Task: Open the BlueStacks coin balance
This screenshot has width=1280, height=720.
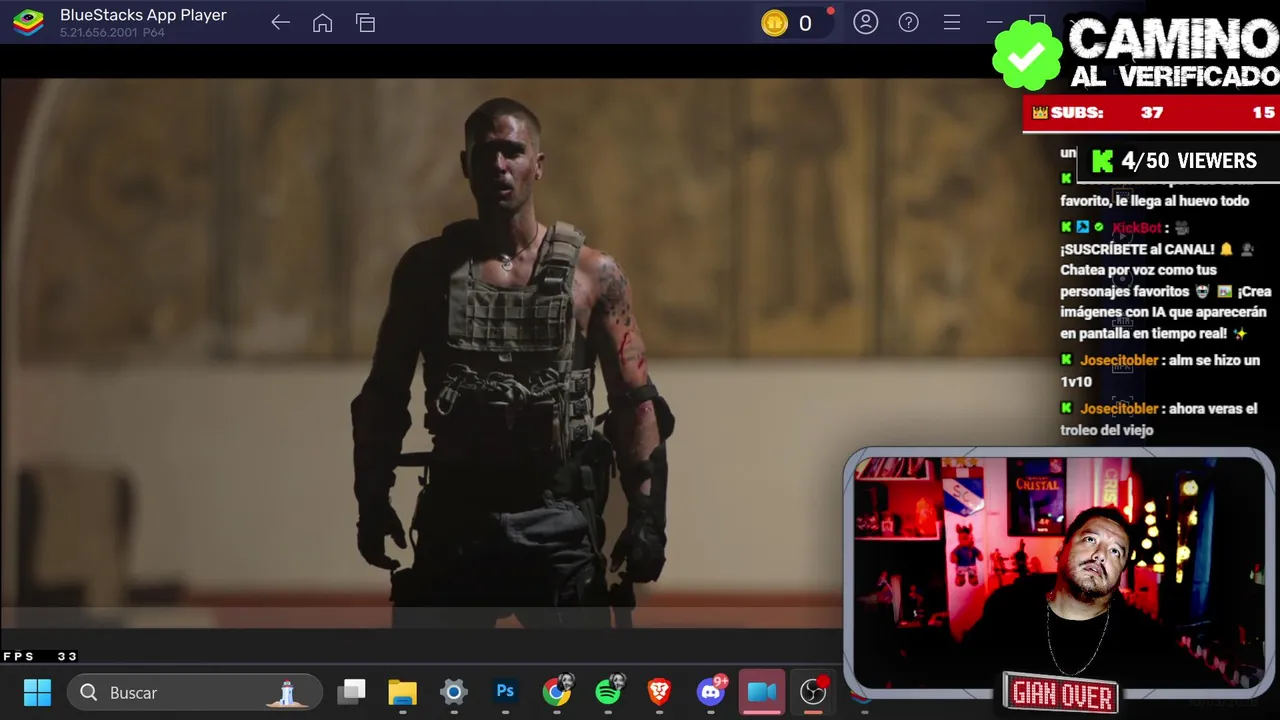Action: [788, 23]
